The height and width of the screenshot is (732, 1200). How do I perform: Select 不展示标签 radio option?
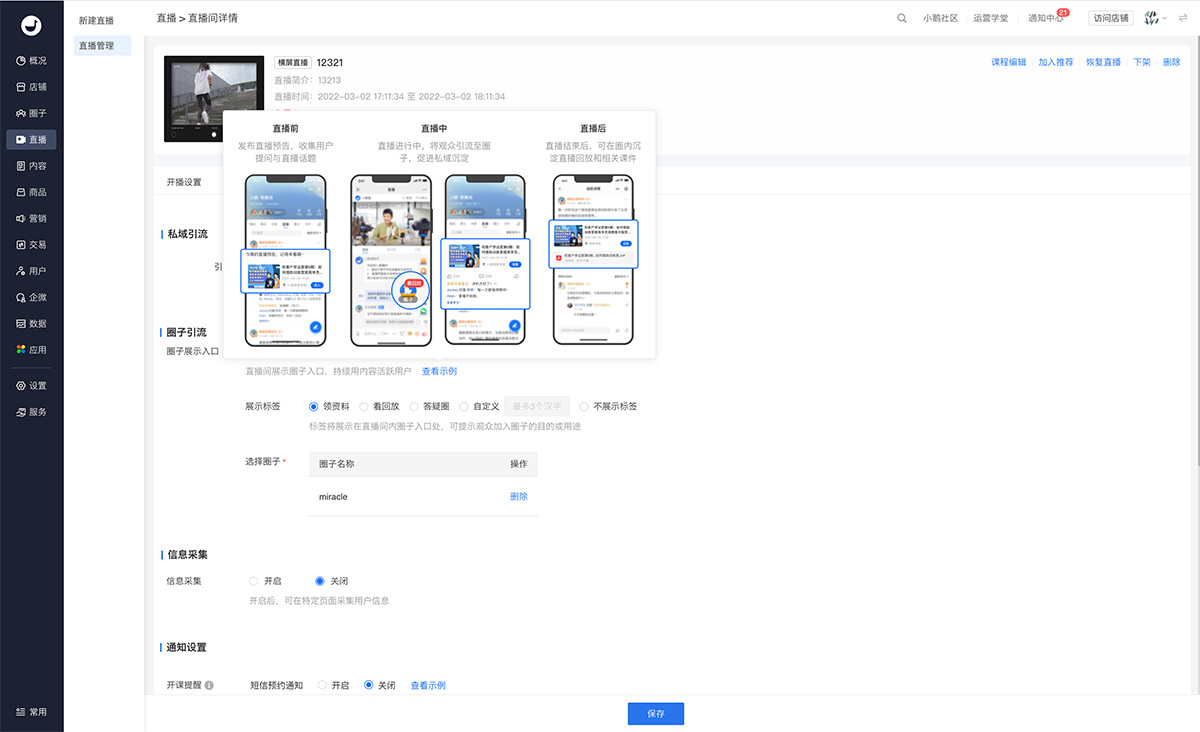(x=584, y=407)
